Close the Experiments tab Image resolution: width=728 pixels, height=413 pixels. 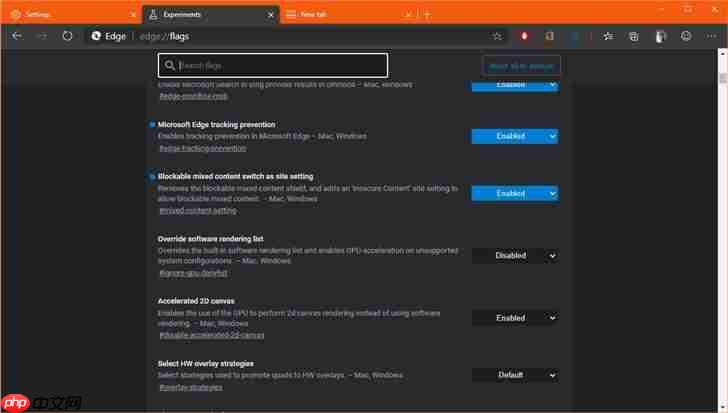point(271,15)
